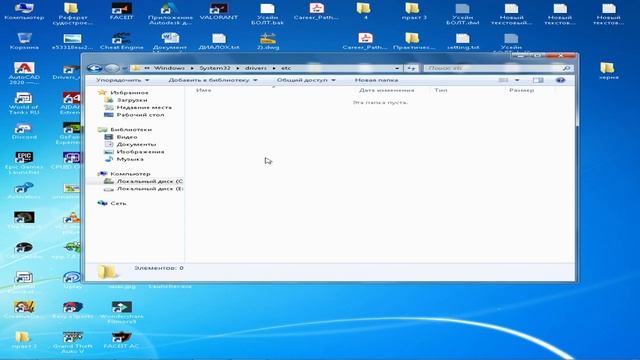This screenshot has height=360, width=640.
Task: Sort by the Дата изменения column header
Action: 387,90
